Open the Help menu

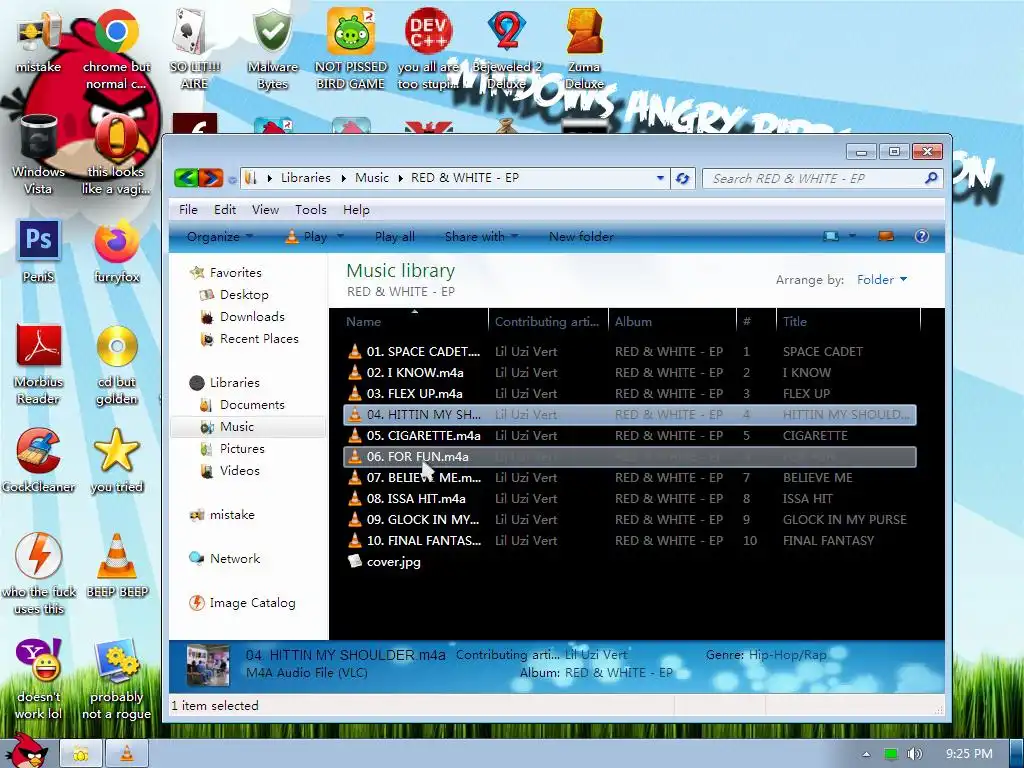click(x=356, y=210)
